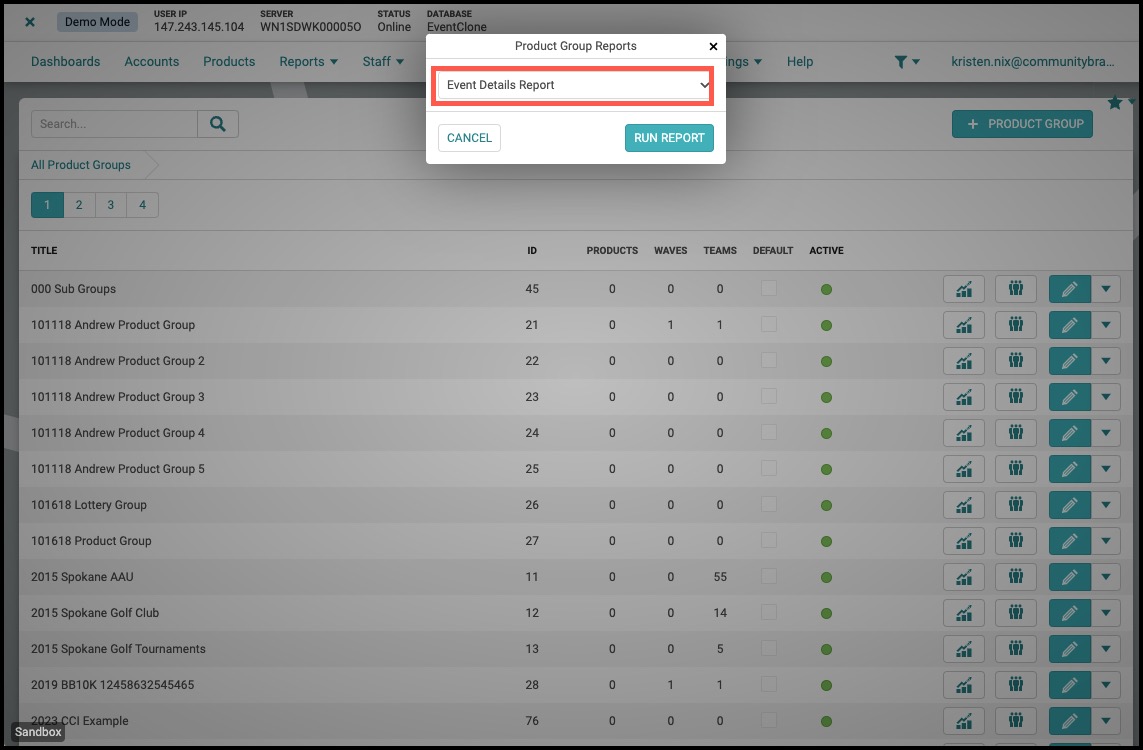
Task: Expand action dropdown arrow for 101118 Andrew Product Group
Action: click(x=1106, y=324)
